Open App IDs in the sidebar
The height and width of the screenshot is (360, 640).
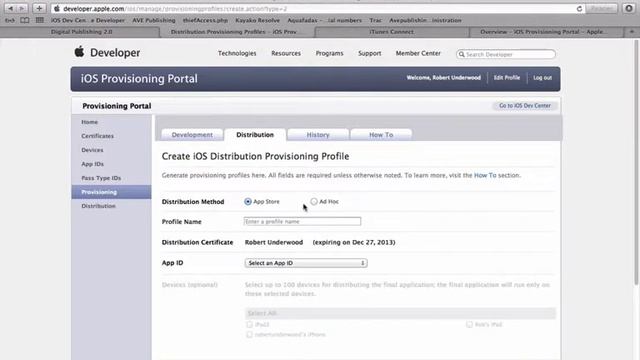[x=93, y=164]
